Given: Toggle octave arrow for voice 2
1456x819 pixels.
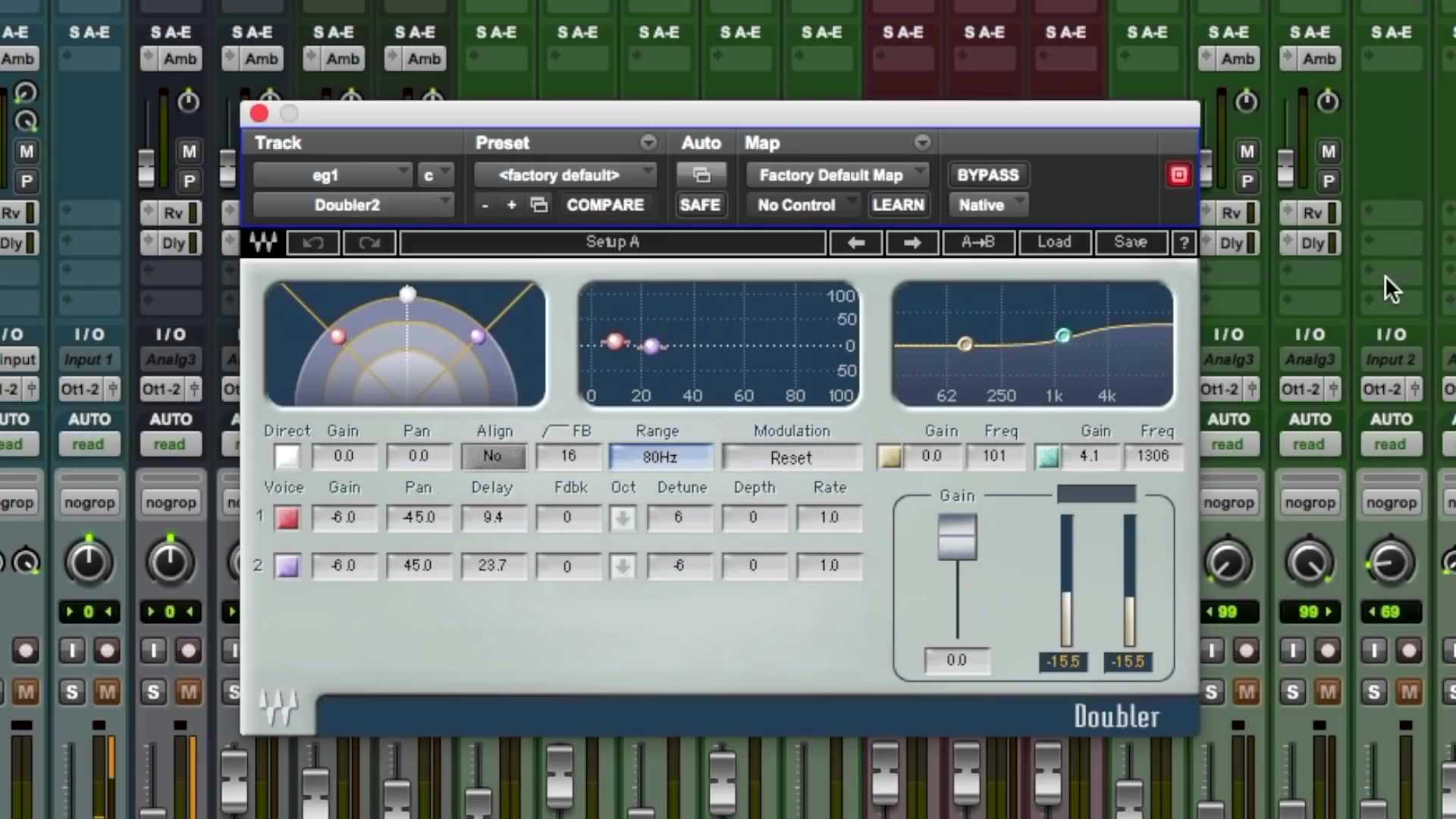Looking at the screenshot, I should click(623, 566).
